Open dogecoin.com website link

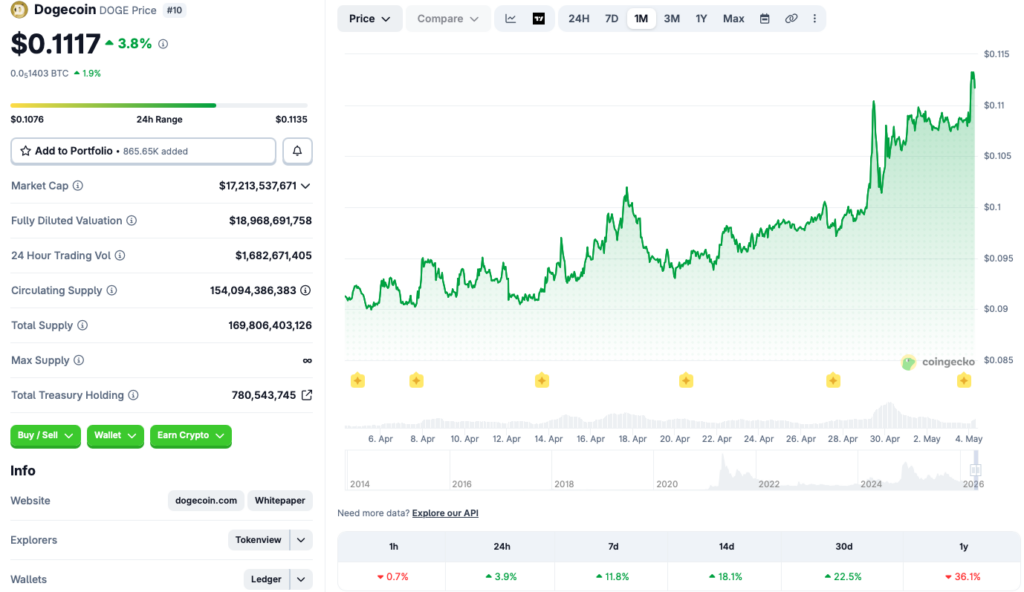click(x=206, y=501)
